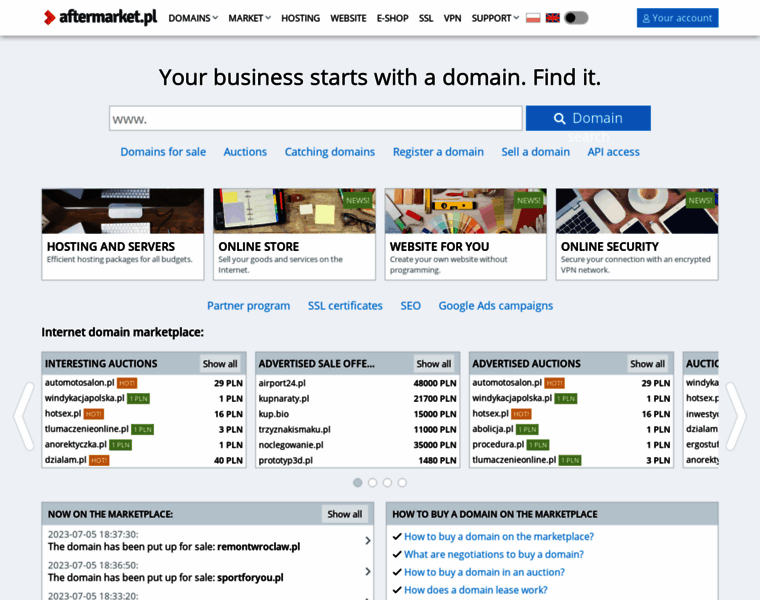Screen dimensions: 760x600
Task: Read What are negotiations to buy a domain
Action: point(494,554)
